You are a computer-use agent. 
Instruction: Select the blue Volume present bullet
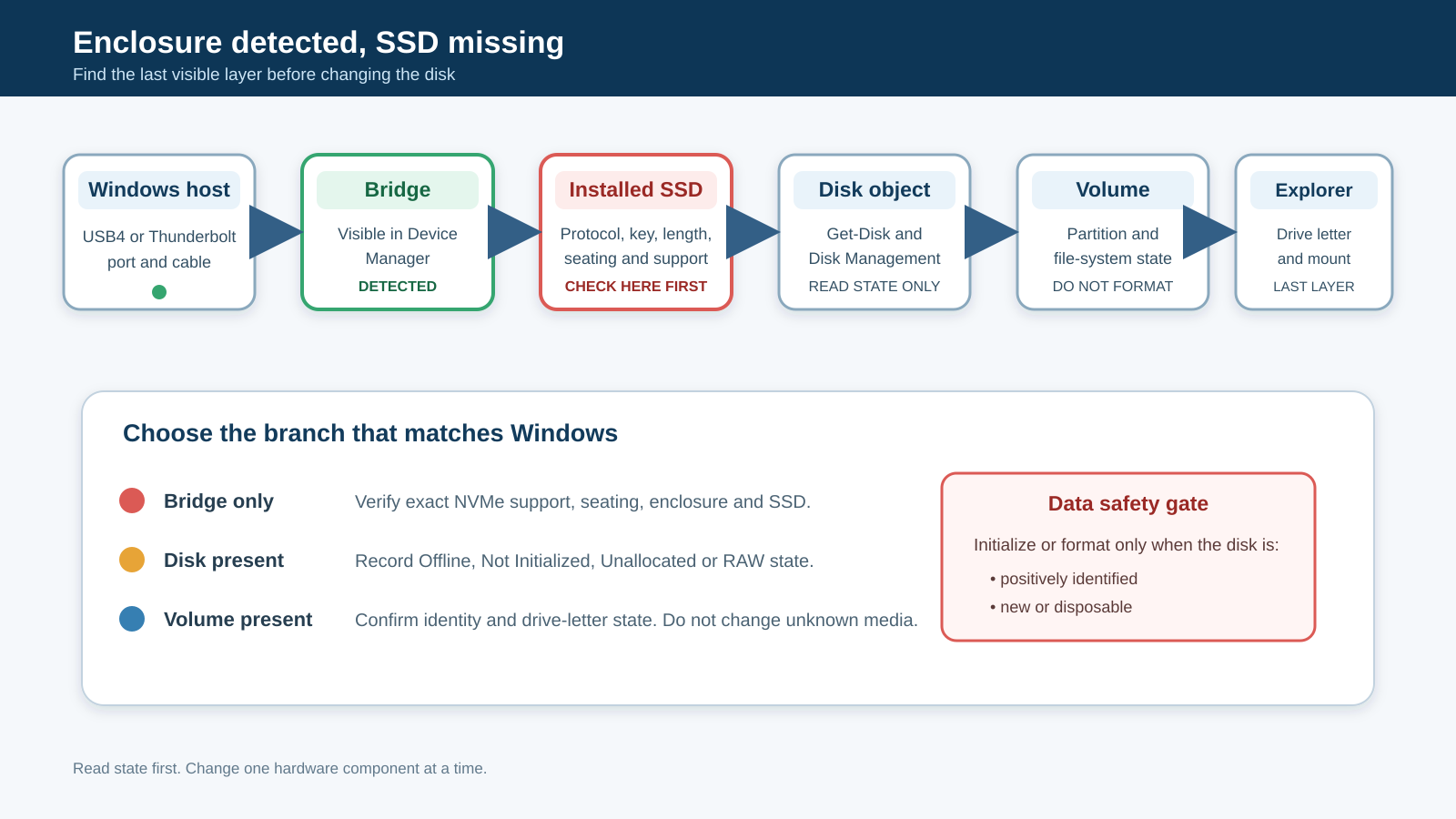click(132, 619)
